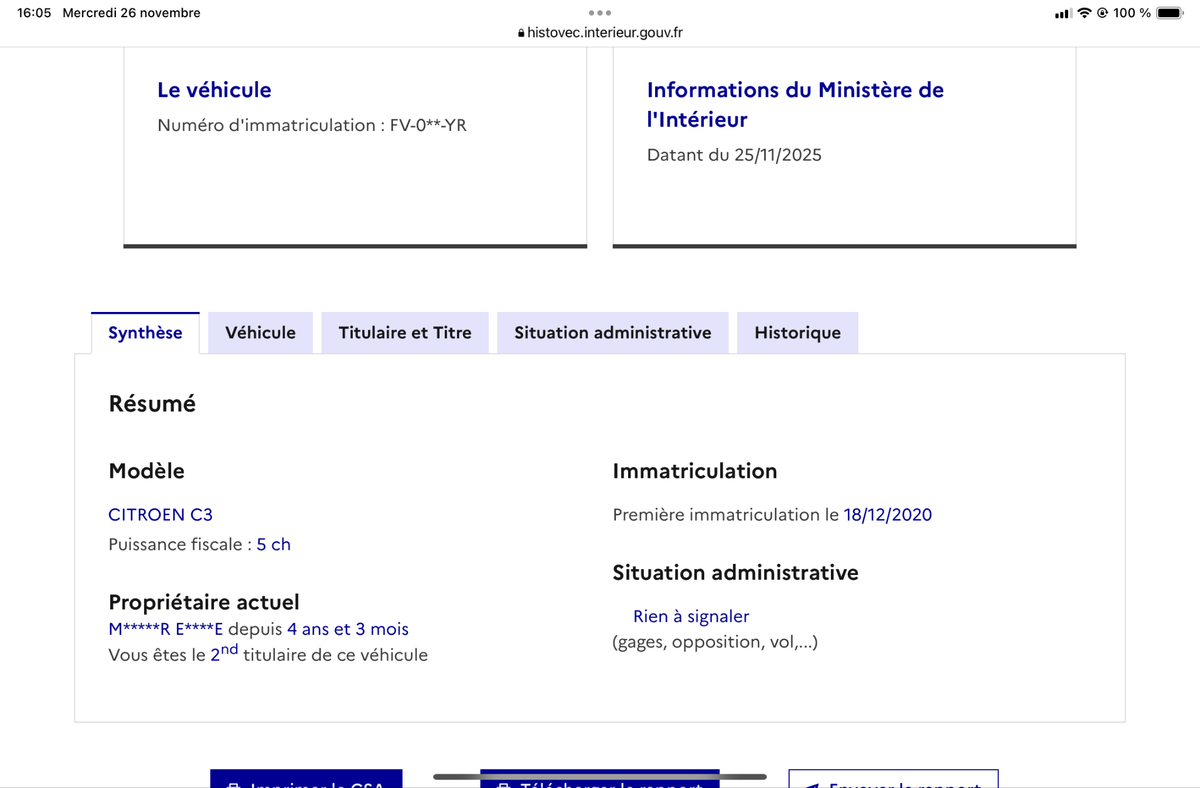The height and width of the screenshot is (788, 1200).
Task: Select 'Situation administrative' summary heading
Action: 736,573
